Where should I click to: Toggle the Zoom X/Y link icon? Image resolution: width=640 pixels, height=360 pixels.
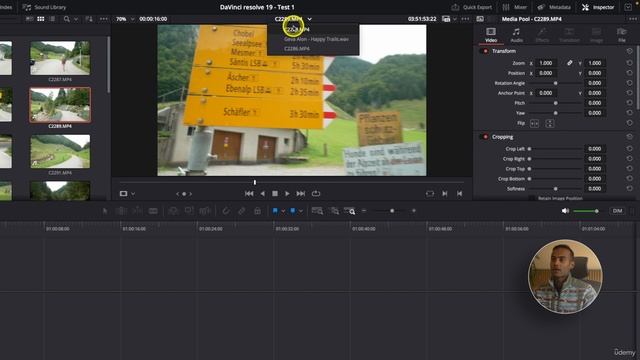pyautogui.click(x=569, y=63)
